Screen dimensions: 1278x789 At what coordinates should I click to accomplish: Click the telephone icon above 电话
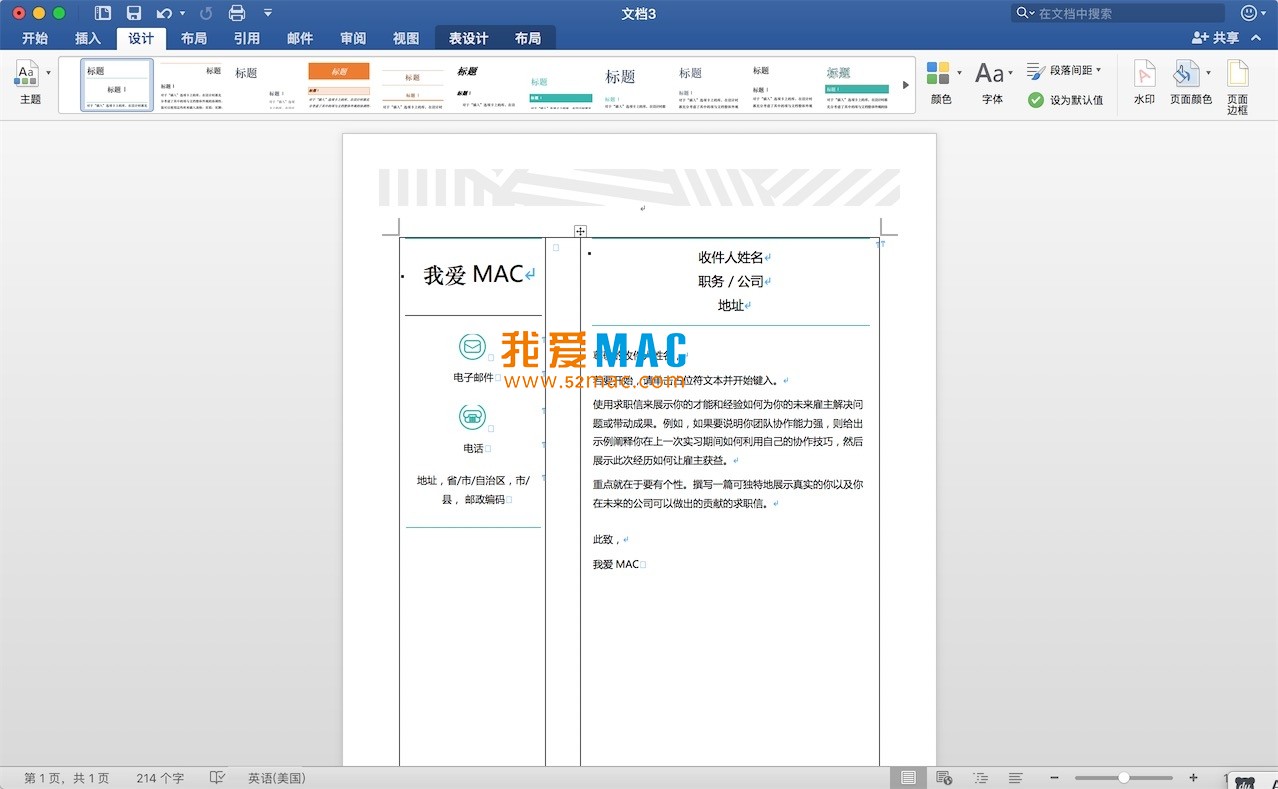point(472,417)
